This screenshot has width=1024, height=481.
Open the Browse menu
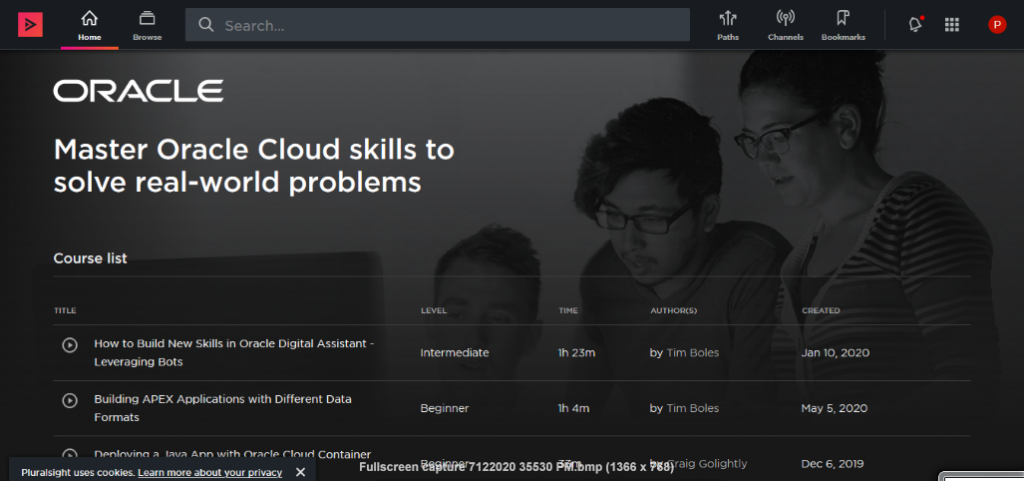[x=147, y=26]
